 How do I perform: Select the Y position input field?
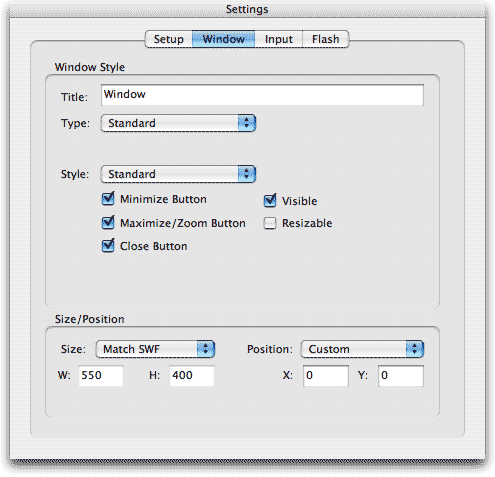point(401,376)
